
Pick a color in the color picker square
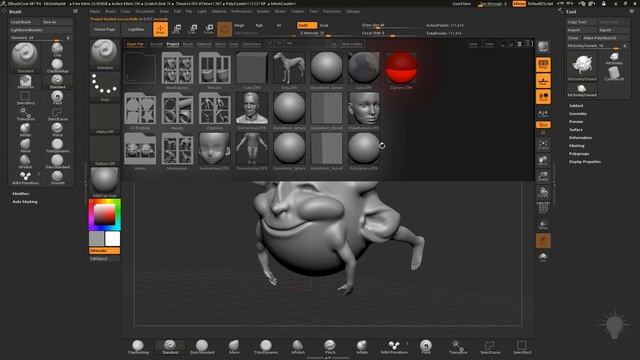click(x=104, y=214)
